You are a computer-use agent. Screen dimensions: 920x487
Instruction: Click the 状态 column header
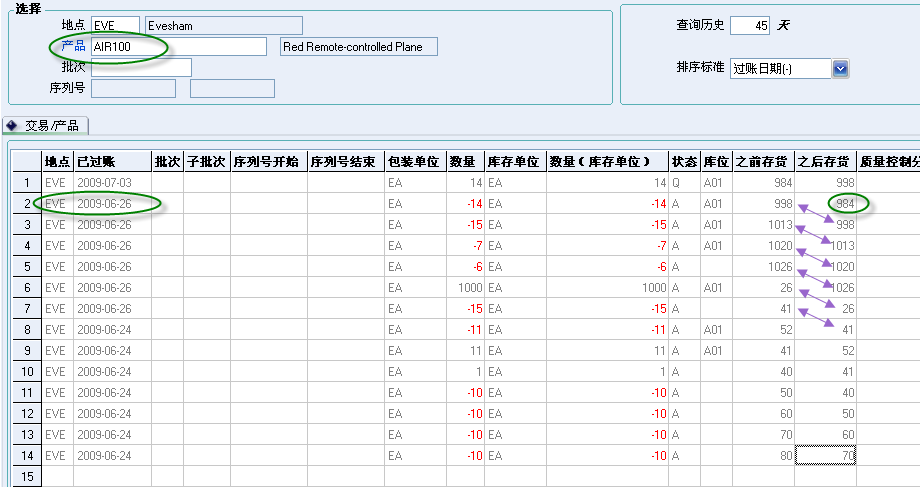pos(684,161)
